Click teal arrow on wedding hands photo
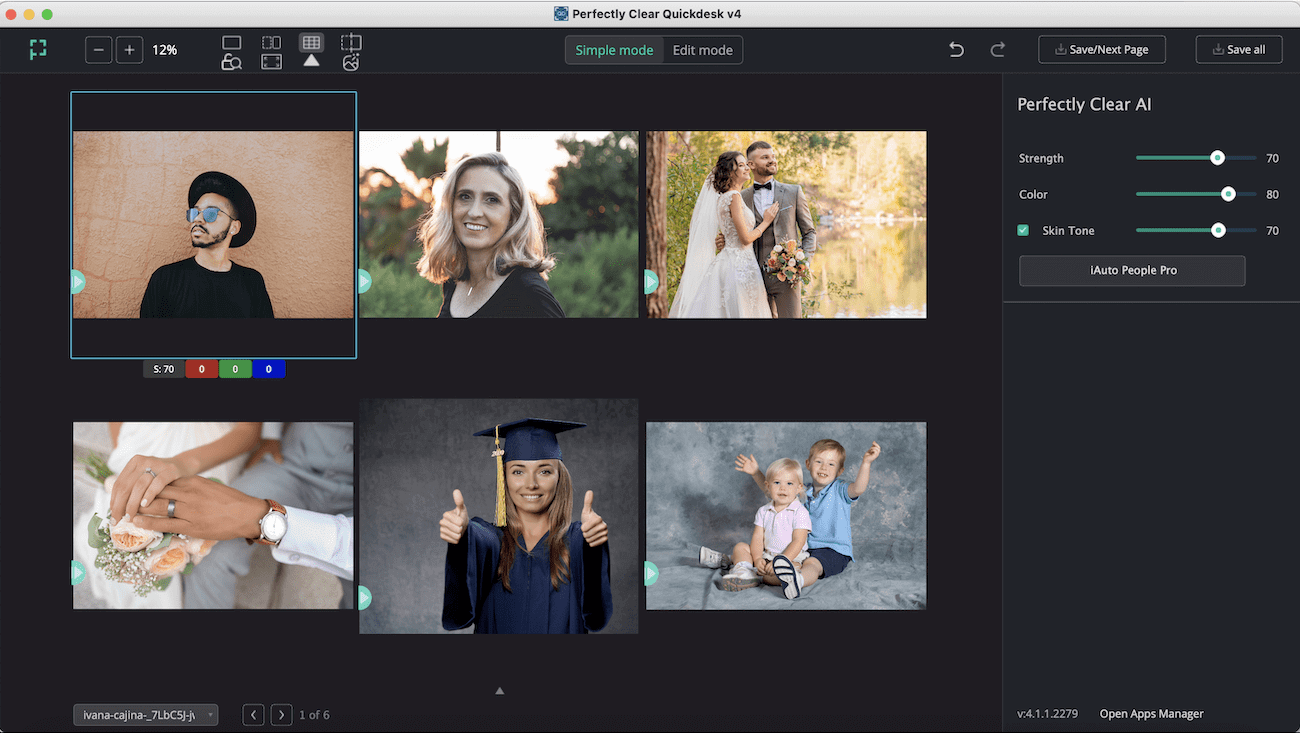 [x=78, y=573]
